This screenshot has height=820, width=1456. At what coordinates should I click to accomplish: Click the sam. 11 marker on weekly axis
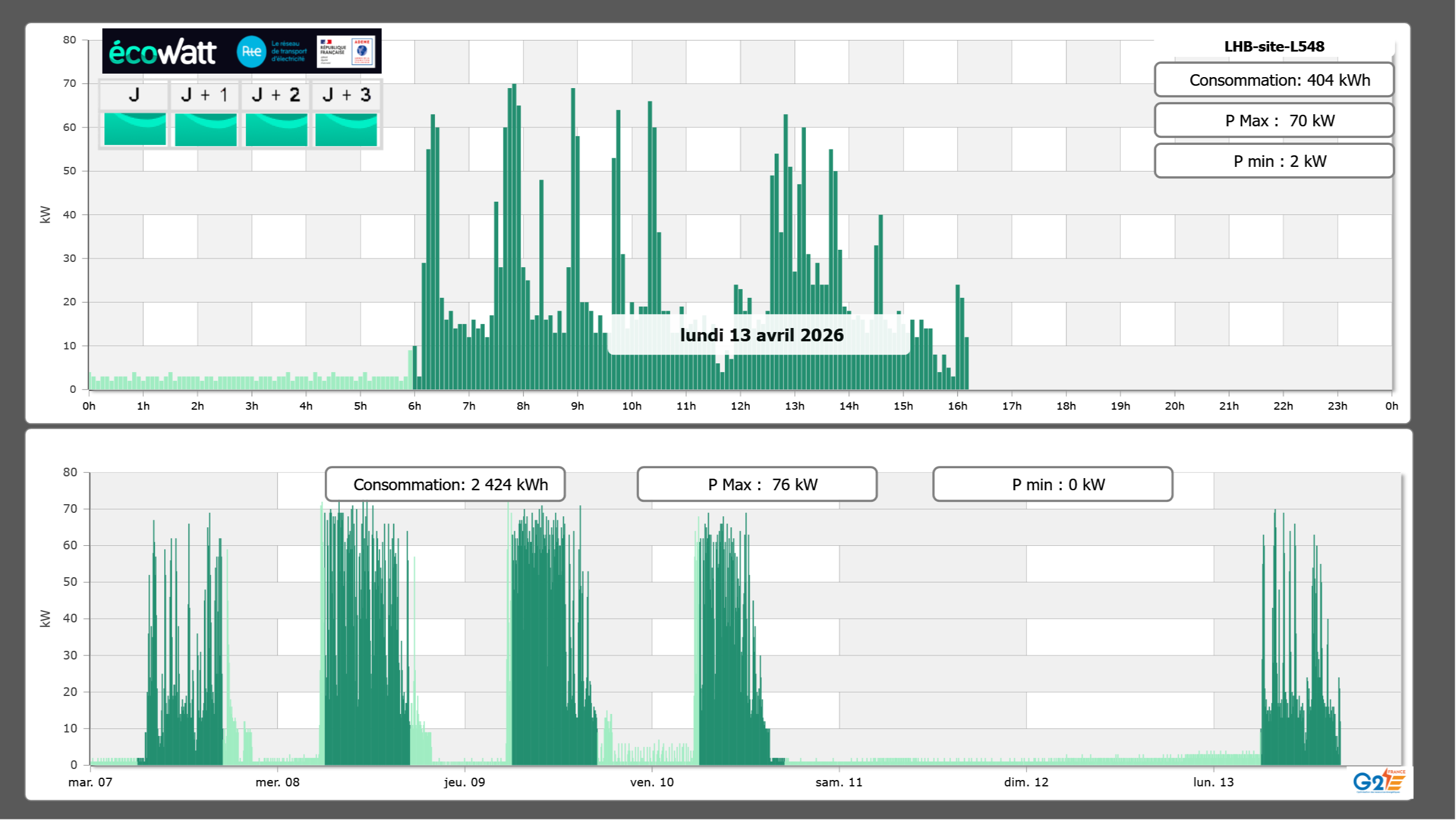point(838,782)
